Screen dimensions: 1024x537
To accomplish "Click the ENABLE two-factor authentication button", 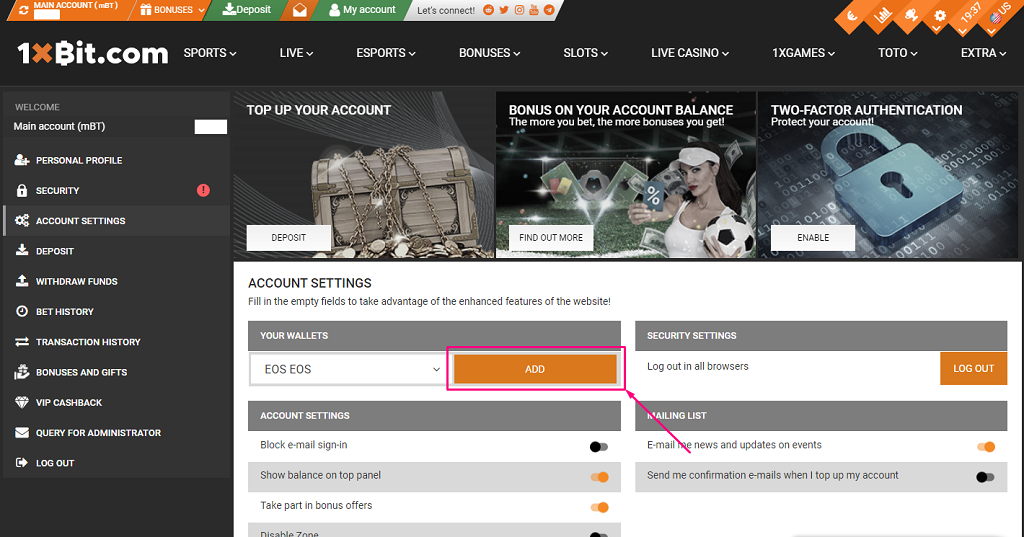I will click(x=813, y=238).
